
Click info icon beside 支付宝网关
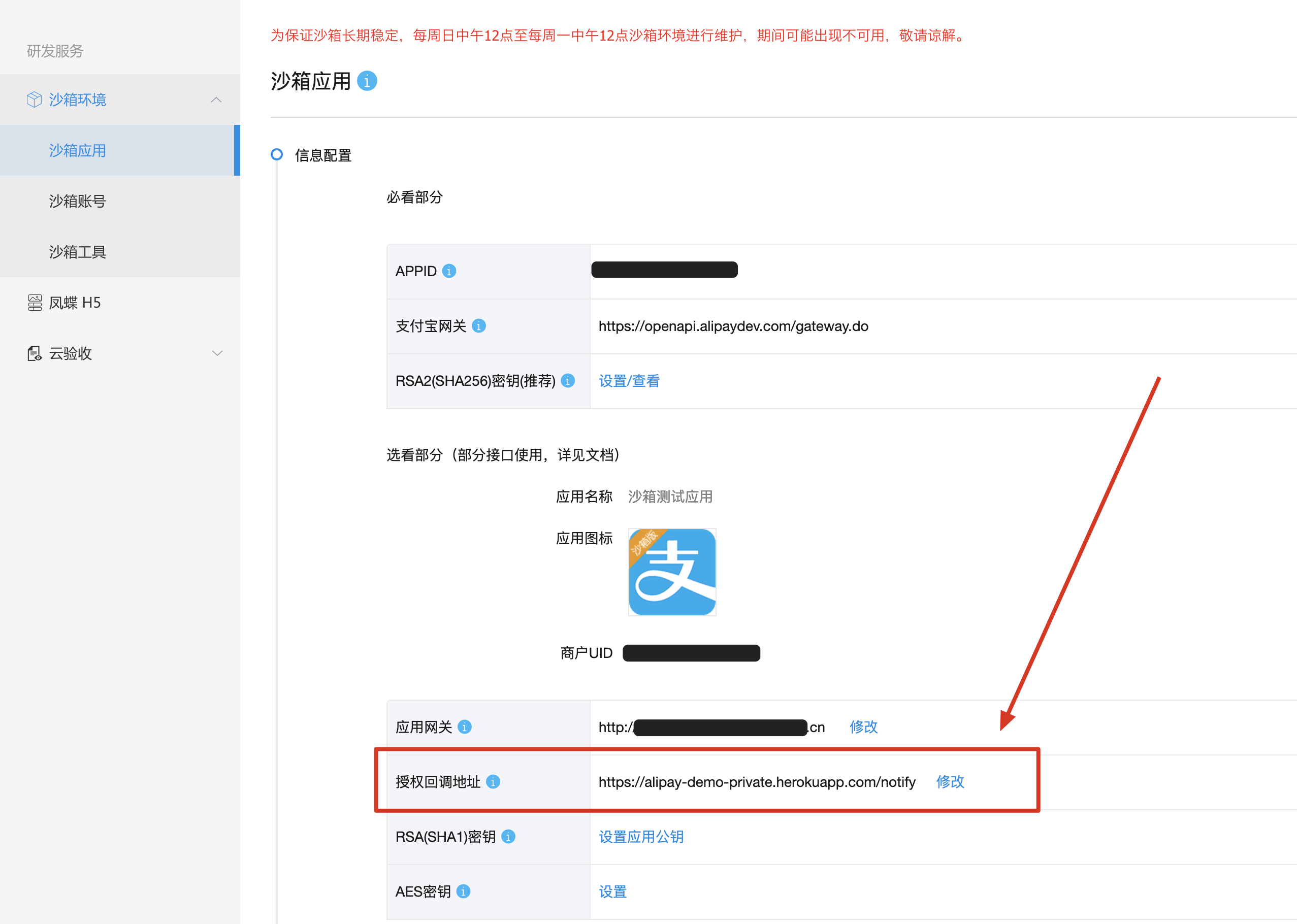tap(478, 326)
